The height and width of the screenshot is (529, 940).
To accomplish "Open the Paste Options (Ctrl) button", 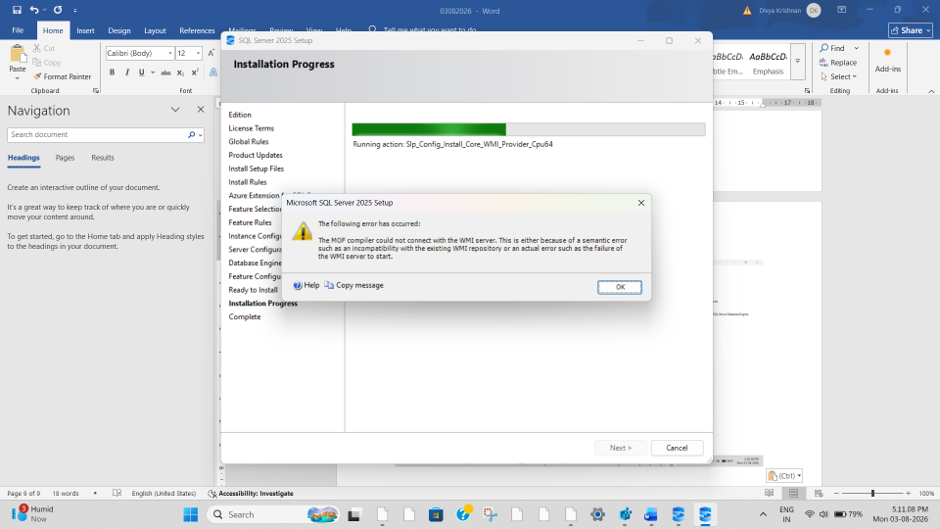I will pyautogui.click(x=785, y=476).
